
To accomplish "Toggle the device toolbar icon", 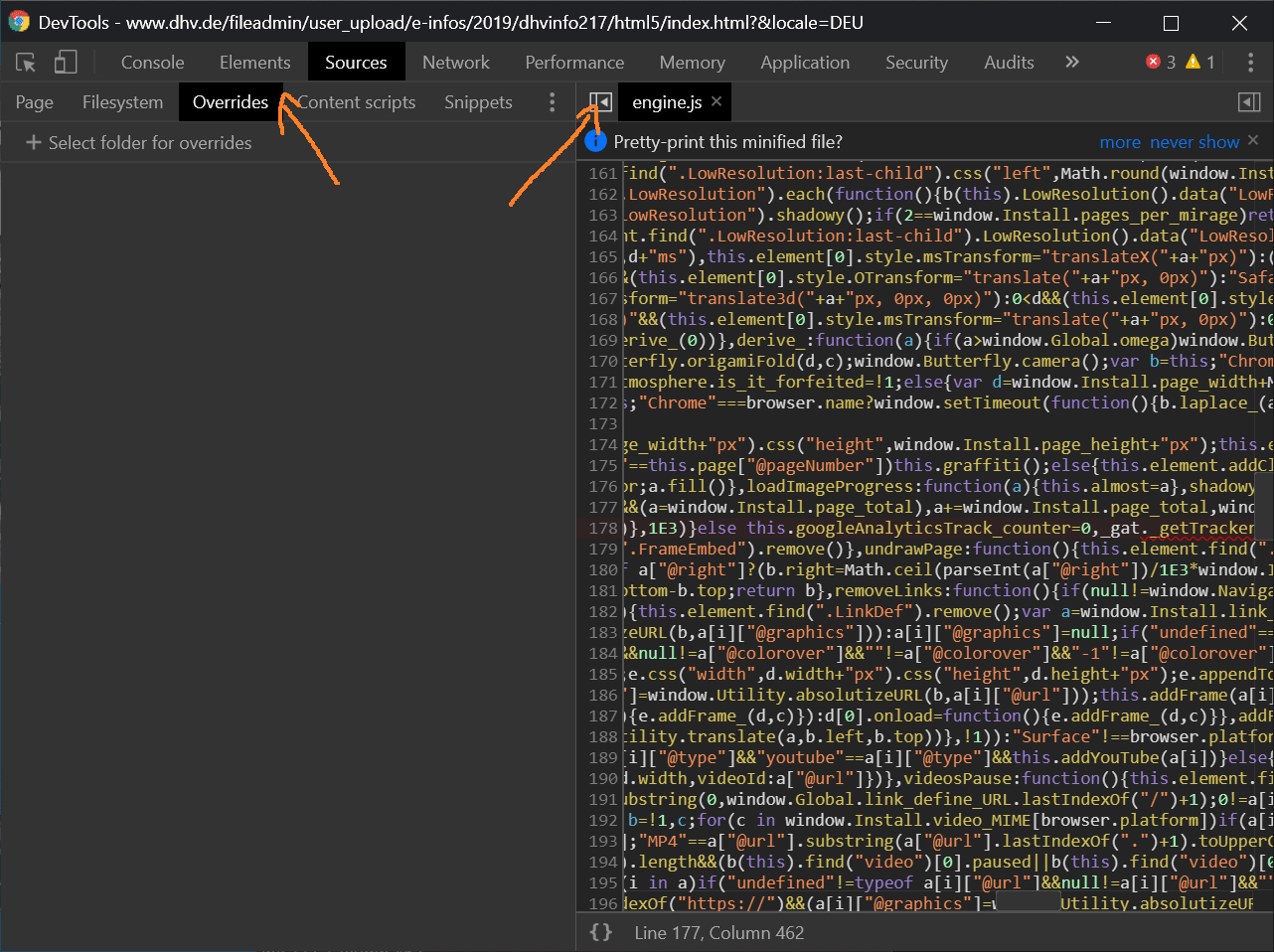I will point(66,63).
